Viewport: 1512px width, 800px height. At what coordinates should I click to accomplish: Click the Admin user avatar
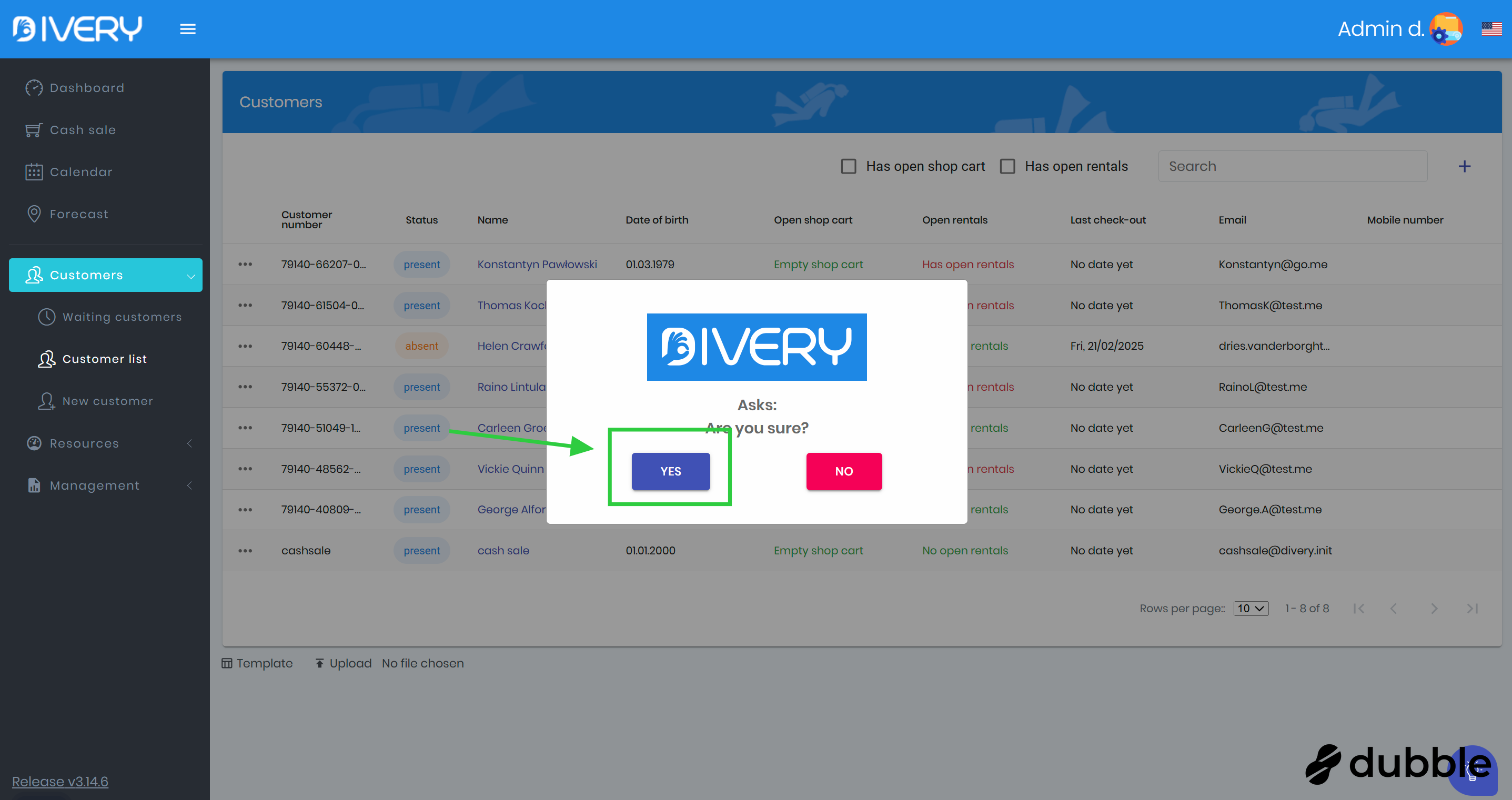(x=1445, y=29)
